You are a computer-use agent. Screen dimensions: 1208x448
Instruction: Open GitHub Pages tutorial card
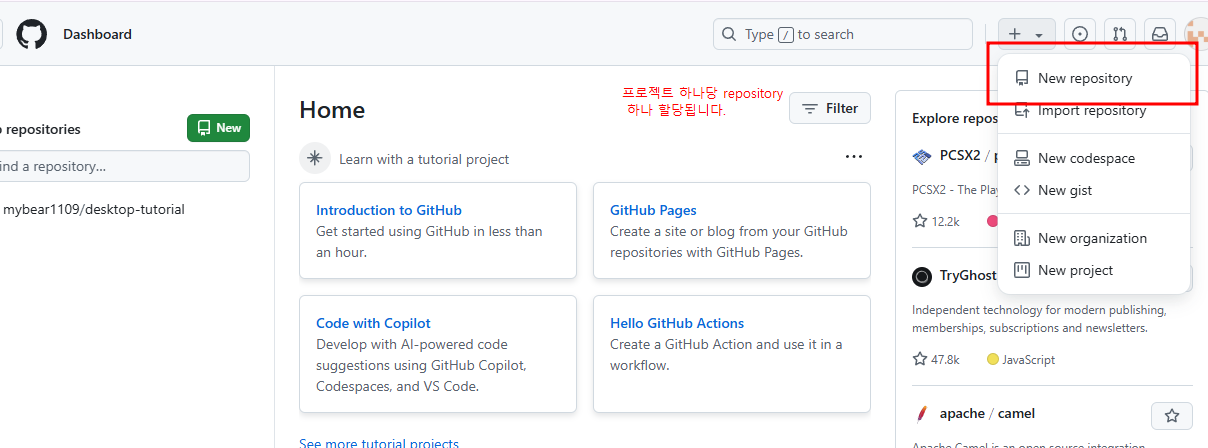pos(653,210)
